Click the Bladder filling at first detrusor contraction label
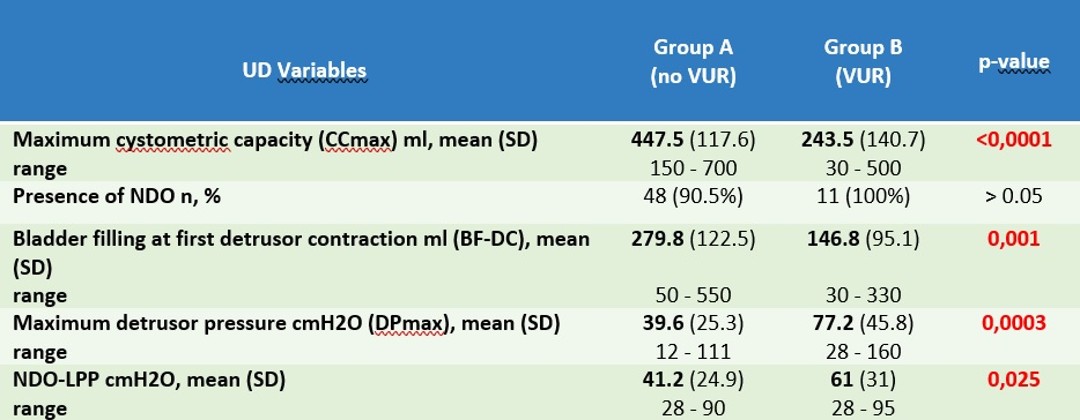1080x420 pixels. [x=301, y=253]
